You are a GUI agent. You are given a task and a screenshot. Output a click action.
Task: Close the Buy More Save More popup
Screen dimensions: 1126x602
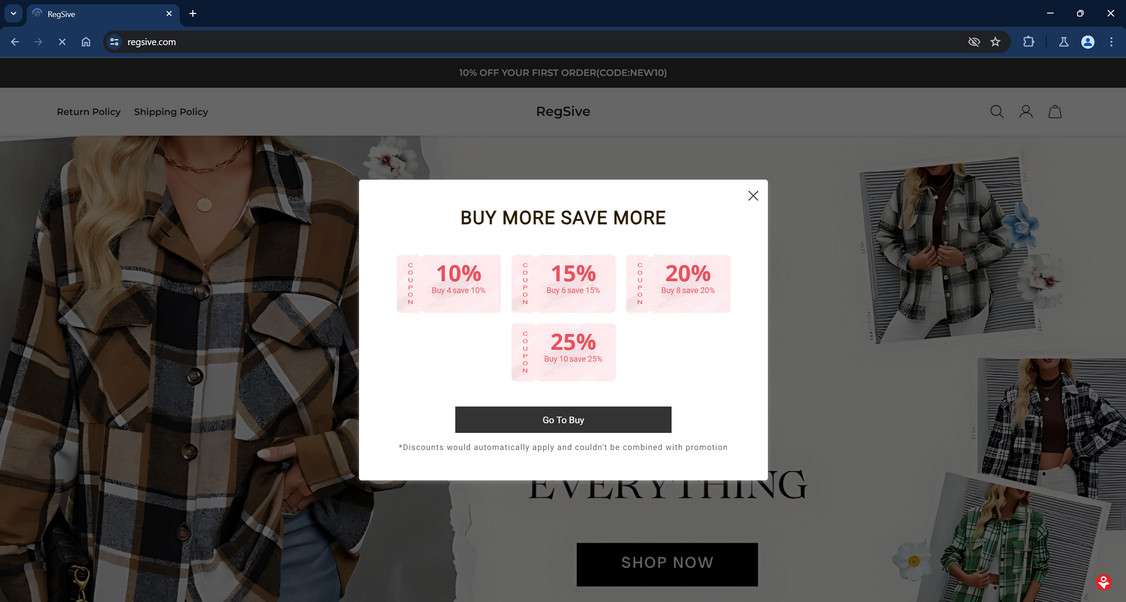[x=753, y=195]
